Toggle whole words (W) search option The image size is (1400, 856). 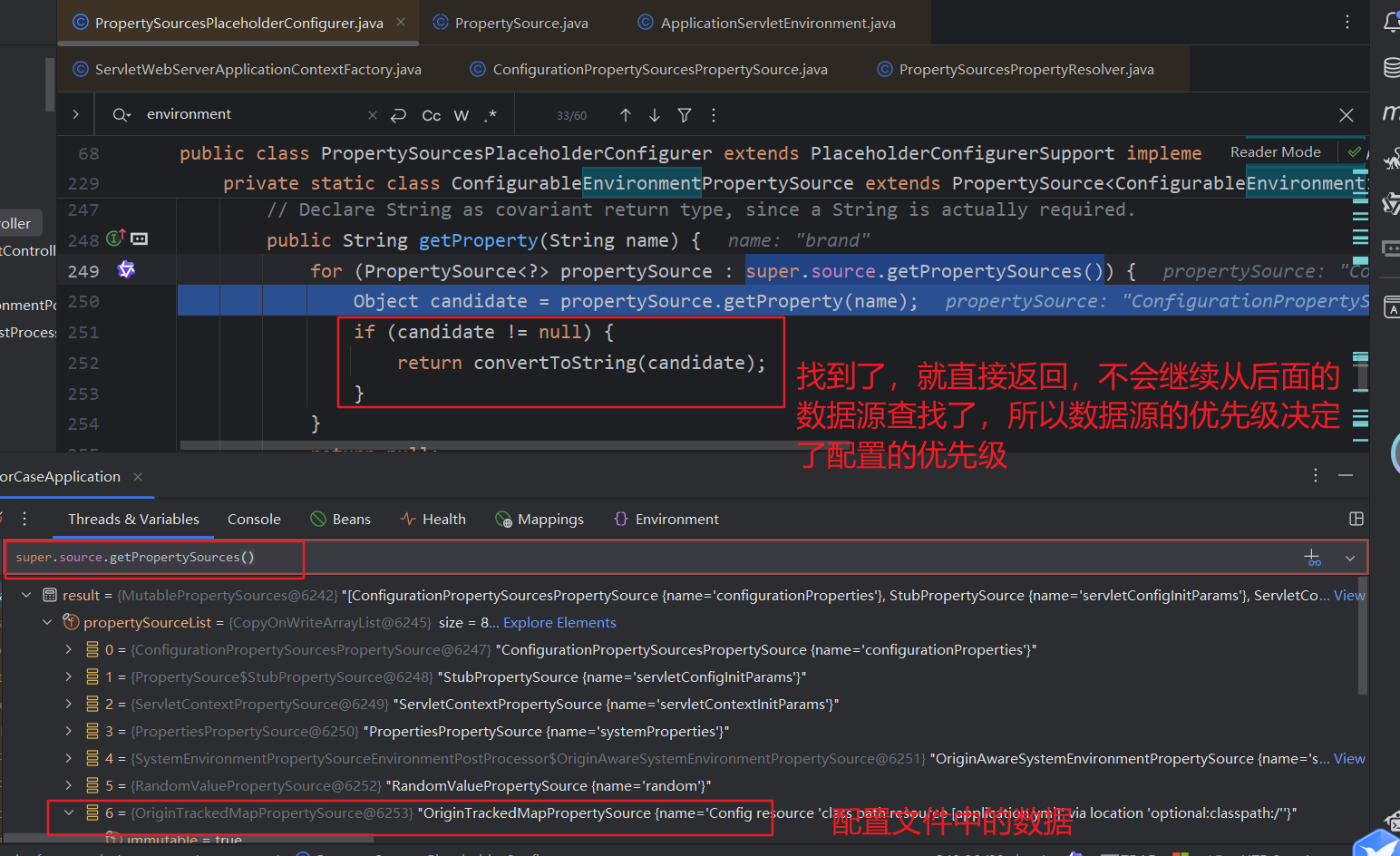coord(461,115)
